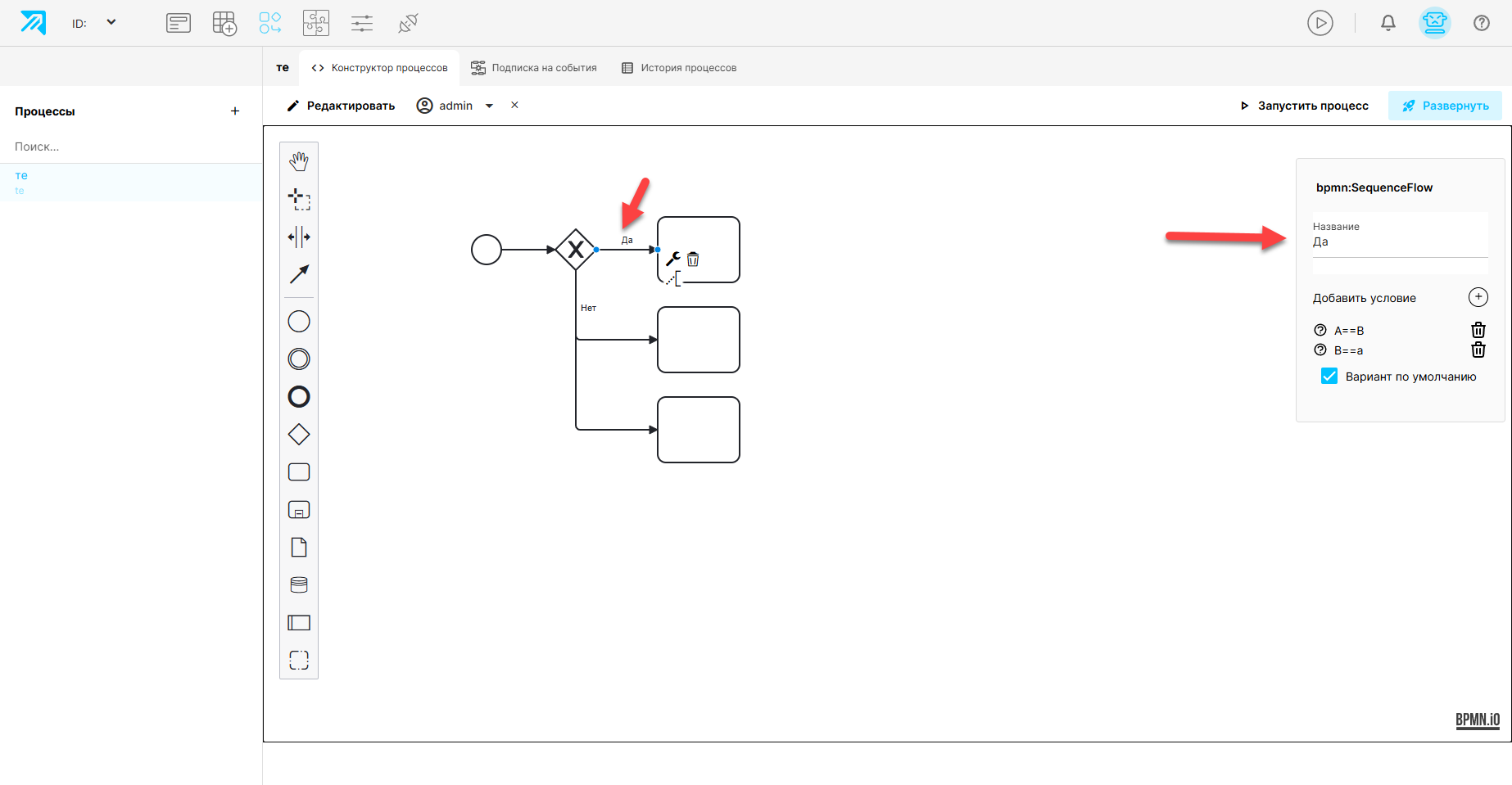The height and width of the screenshot is (785, 1512).
Task: Pick the data store reference shape
Action: pos(299,585)
